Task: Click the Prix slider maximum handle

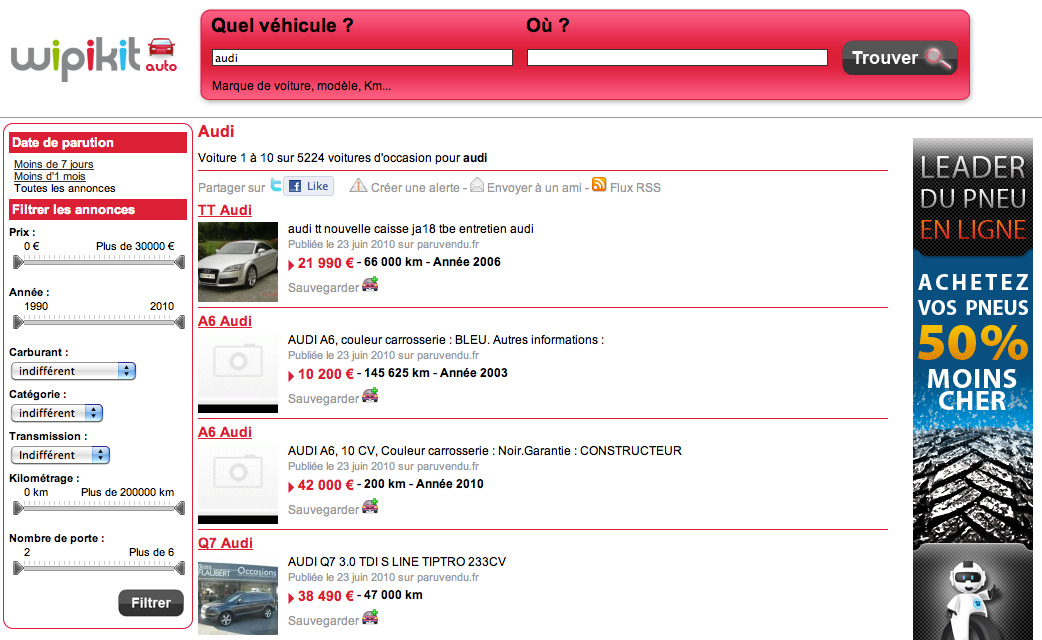Action: tap(179, 263)
